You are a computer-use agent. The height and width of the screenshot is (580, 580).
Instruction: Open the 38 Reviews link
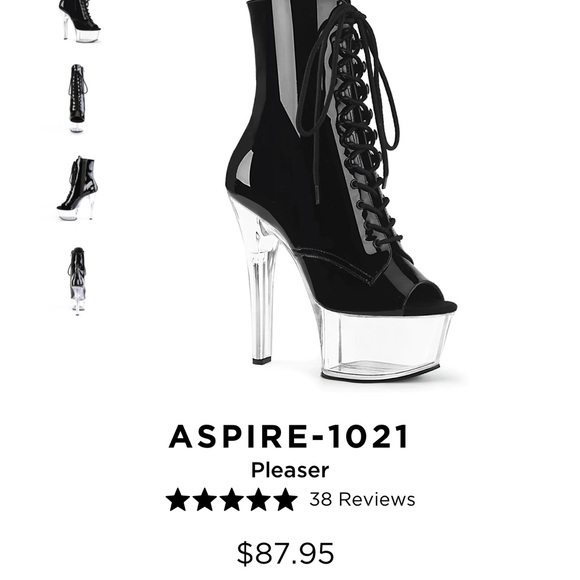[362, 499]
